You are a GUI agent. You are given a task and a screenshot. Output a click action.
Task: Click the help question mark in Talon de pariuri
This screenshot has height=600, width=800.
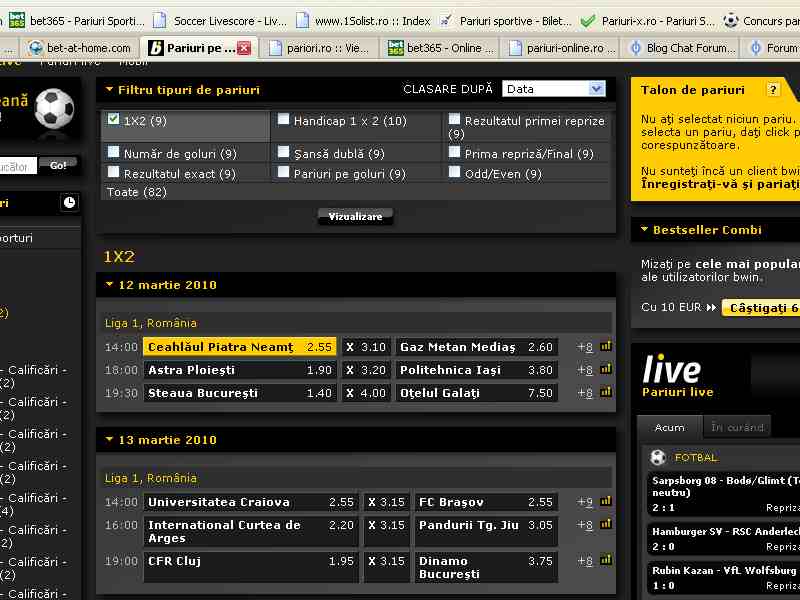point(773,90)
